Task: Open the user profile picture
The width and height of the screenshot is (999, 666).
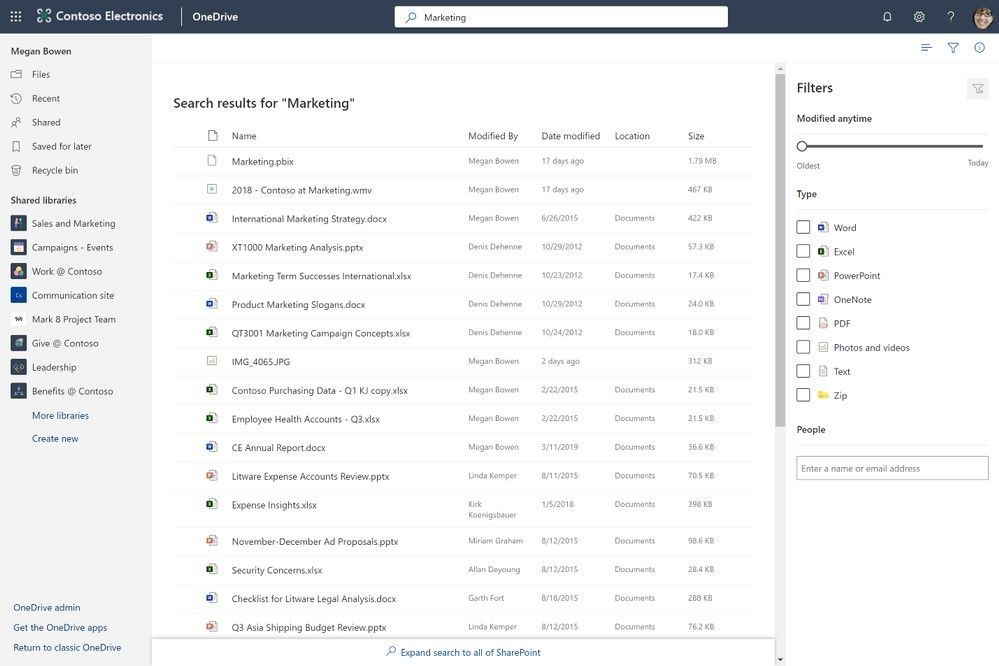Action: (983, 17)
